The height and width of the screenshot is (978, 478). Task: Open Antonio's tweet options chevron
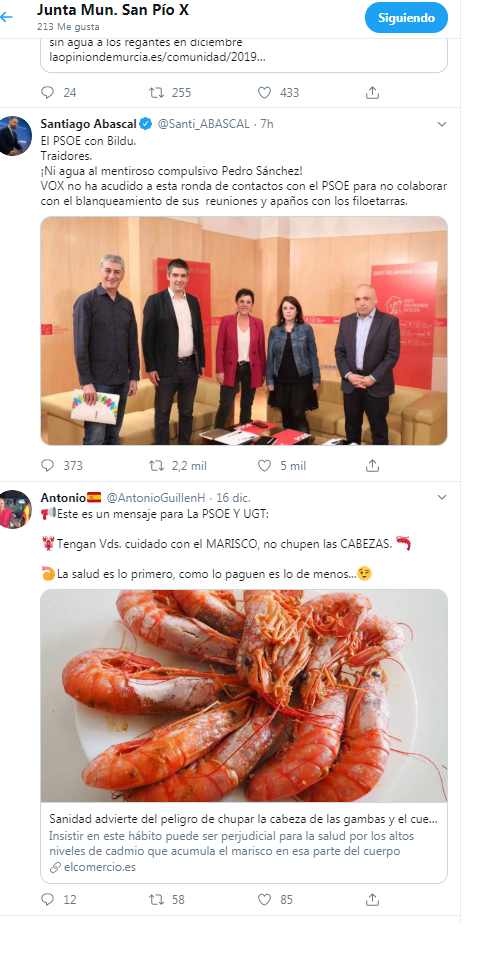click(x=442, y=497)
